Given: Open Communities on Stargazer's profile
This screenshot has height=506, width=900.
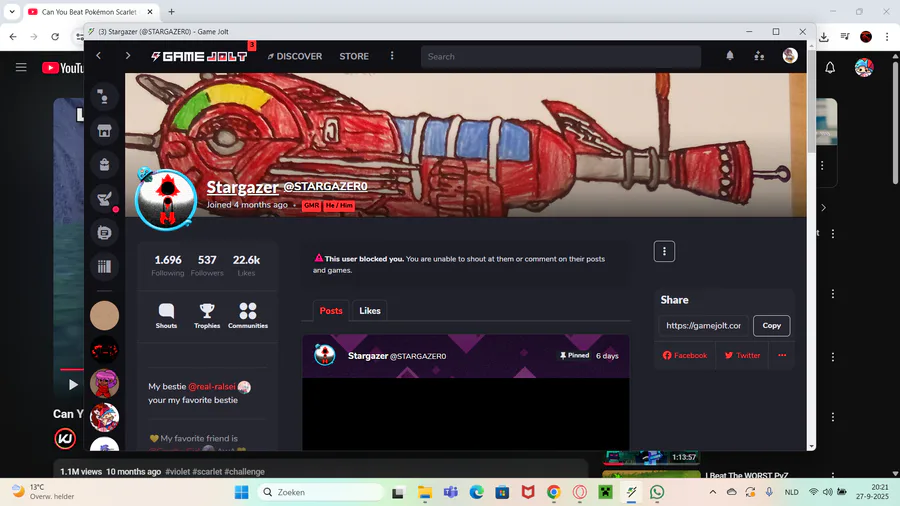Looking at the screenshot, I should pos(248,316).
